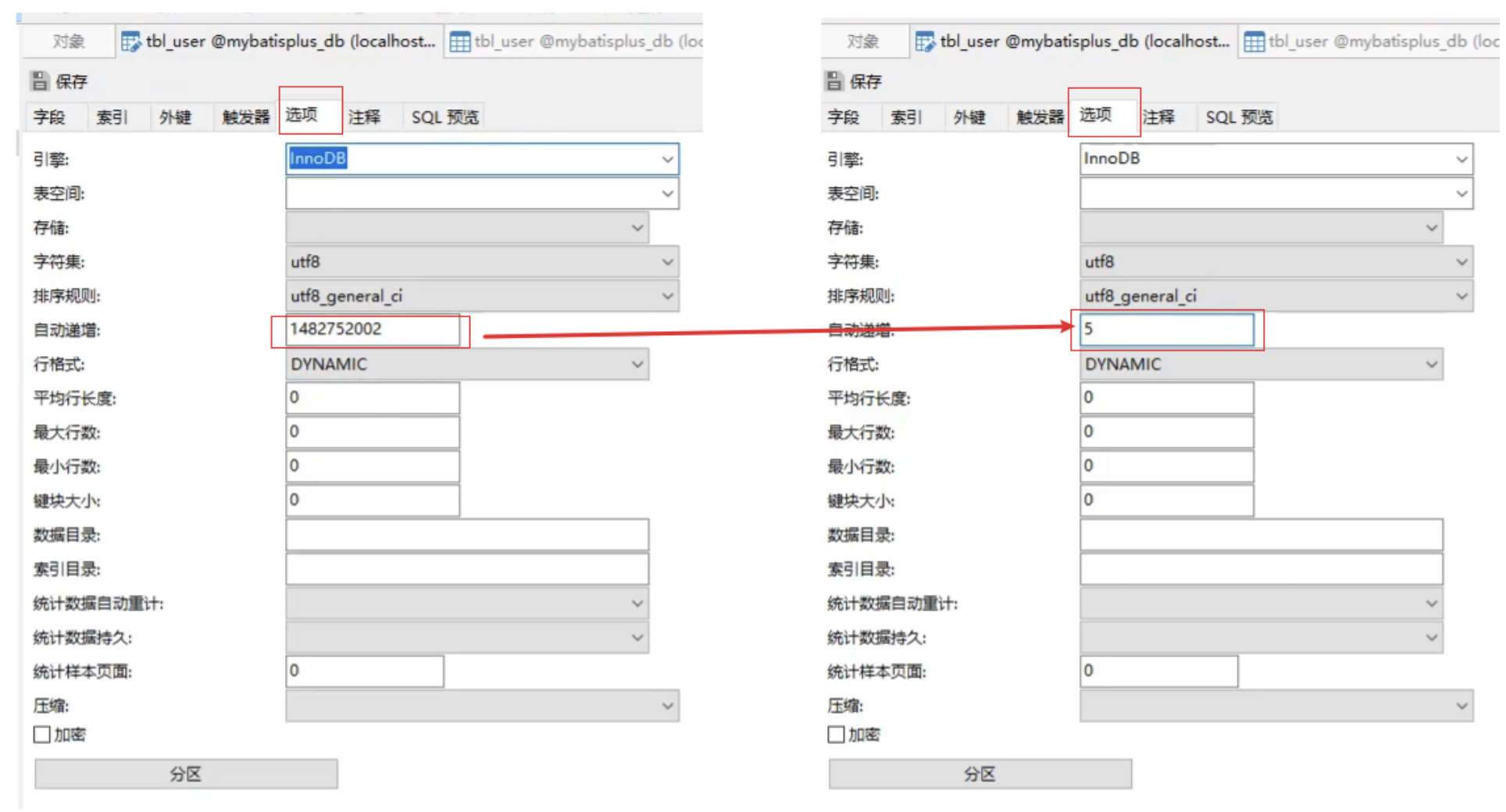The image size is (1506, 812).
Task: Open 压缩 dropdown in right panel
Action: point(1276,706)
